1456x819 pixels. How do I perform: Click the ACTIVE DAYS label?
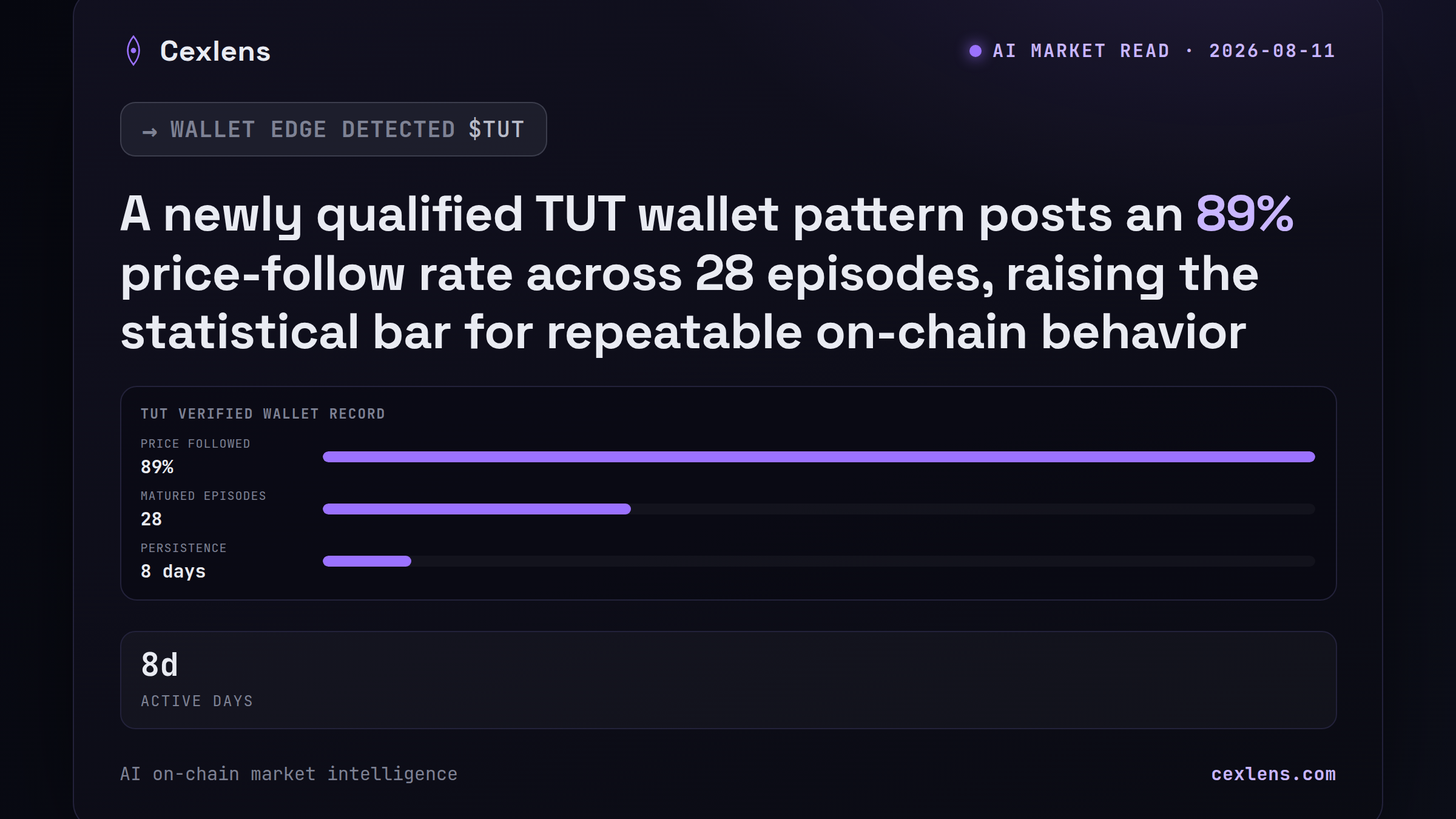[x=197, y=701]
